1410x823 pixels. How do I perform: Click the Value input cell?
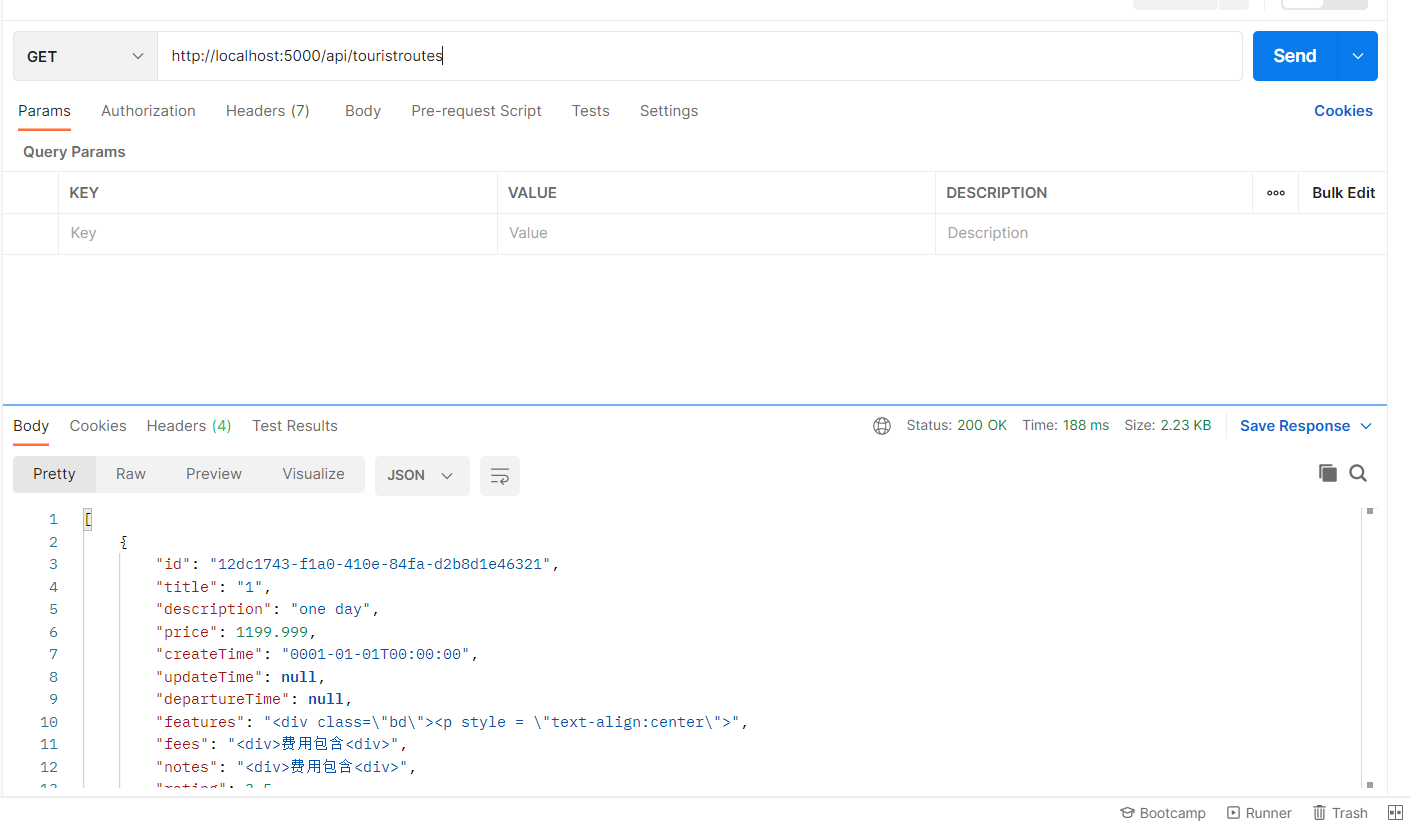[x=716, y=233]
